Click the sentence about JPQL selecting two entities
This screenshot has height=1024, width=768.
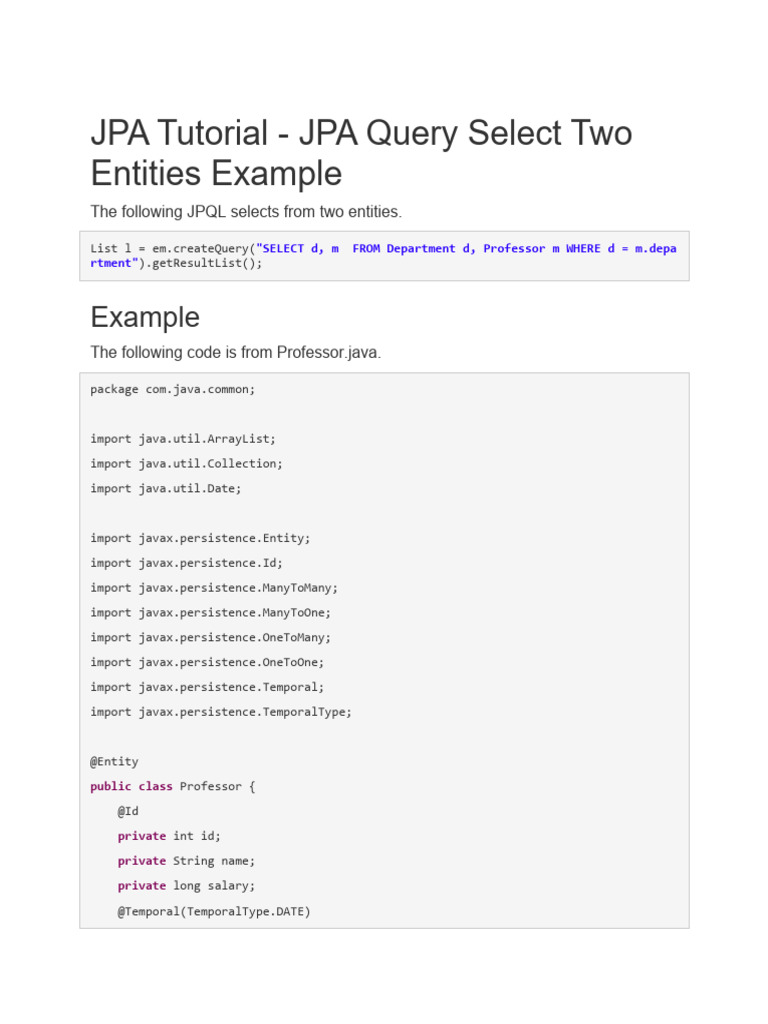tap(246, 211)
